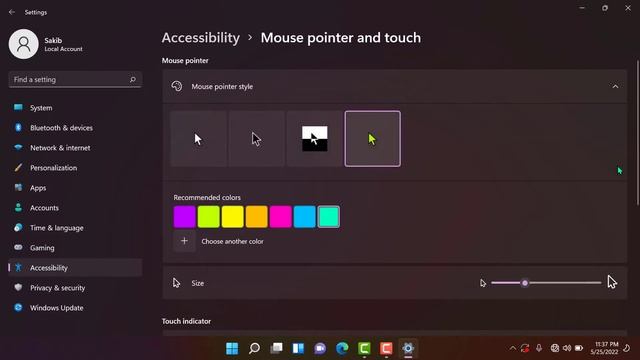Pick the pink recommended color
This screenshot has height=360, width=640.
pos(280,217)
